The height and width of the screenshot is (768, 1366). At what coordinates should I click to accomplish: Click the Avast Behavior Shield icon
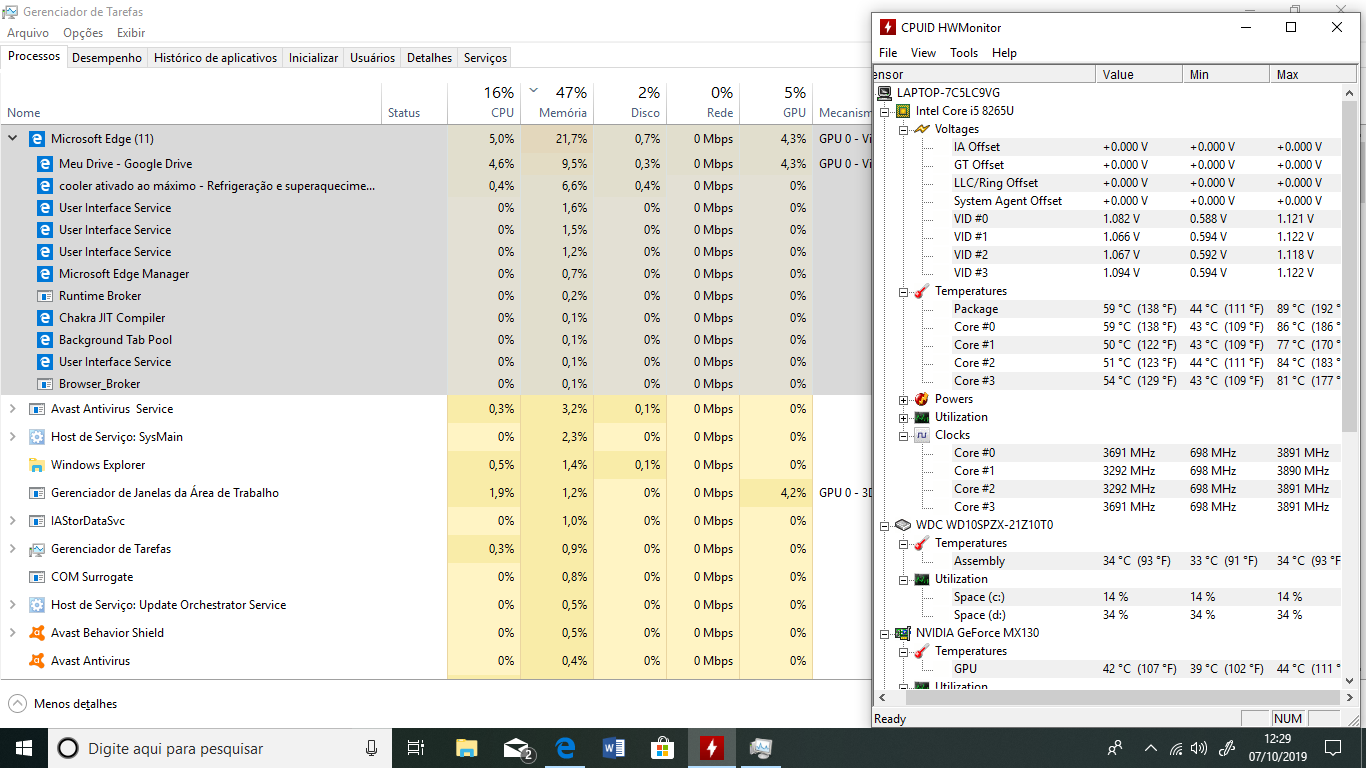pyautogui.click(x=37, y=633)
